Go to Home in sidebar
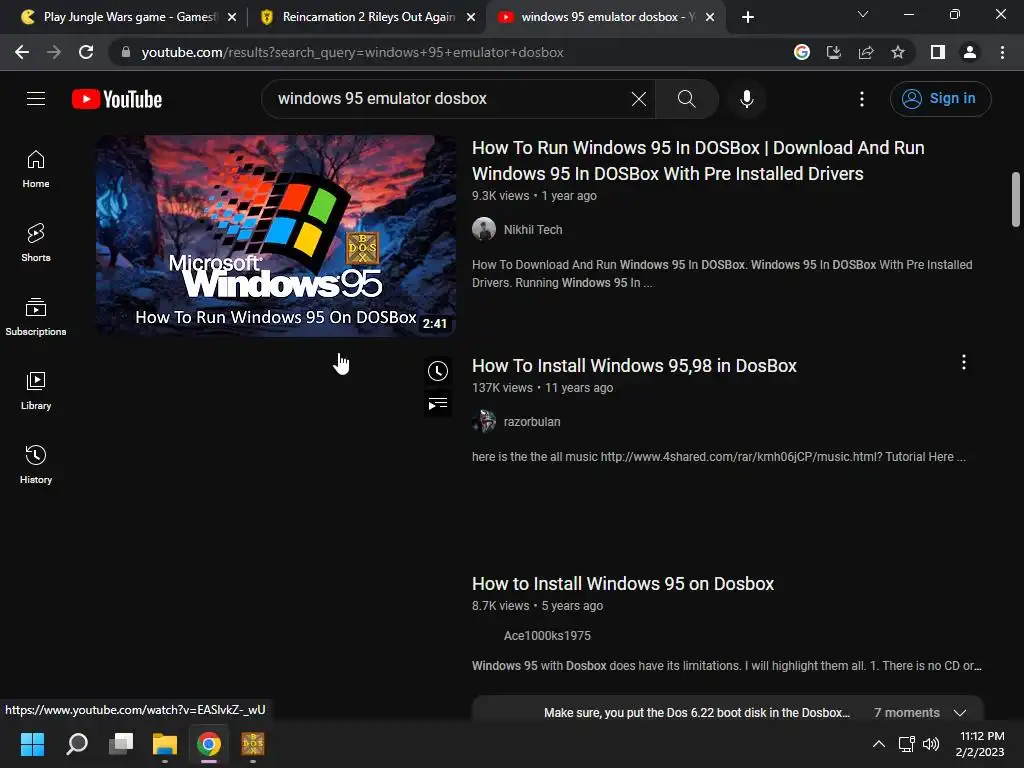Screen dimensions: 1024x768 tap(36, 169)
